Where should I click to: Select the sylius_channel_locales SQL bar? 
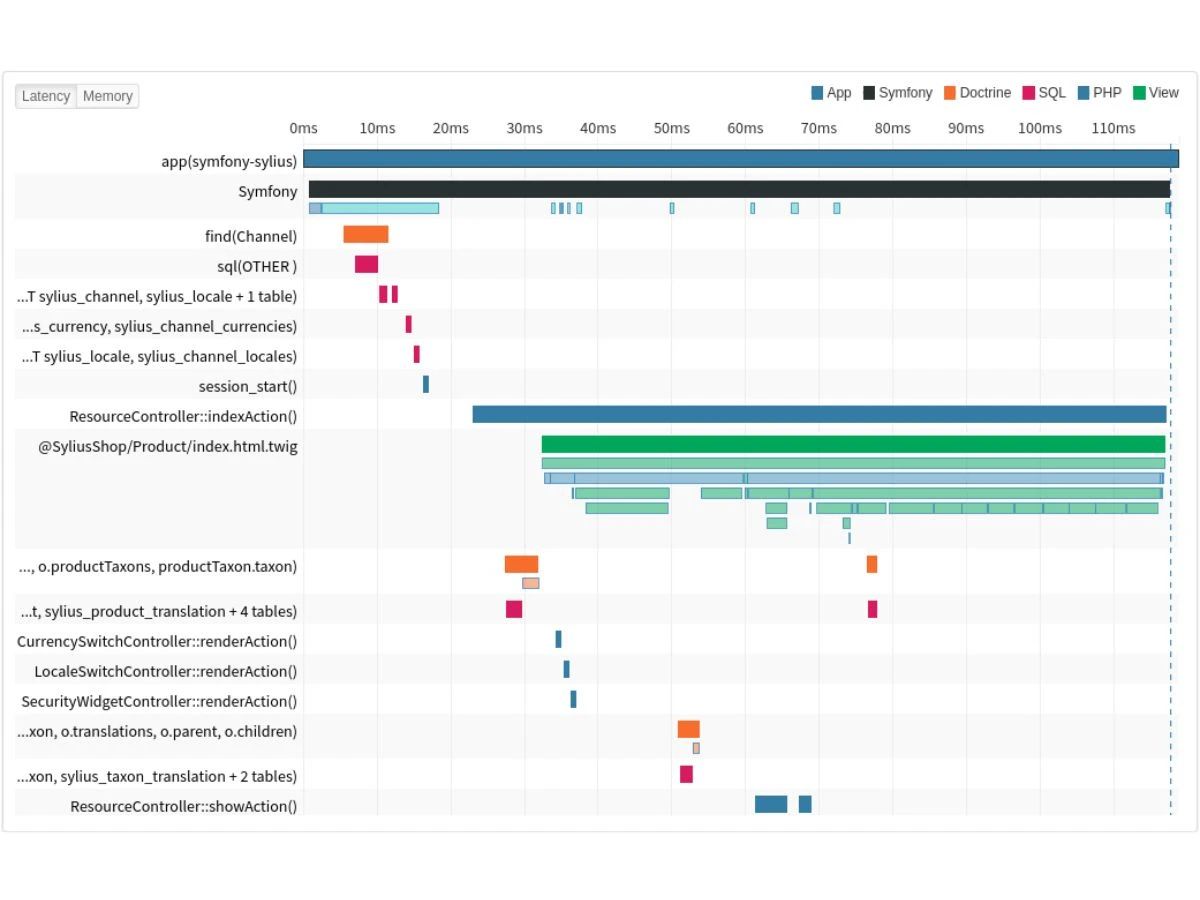click(x=417, y=354)
